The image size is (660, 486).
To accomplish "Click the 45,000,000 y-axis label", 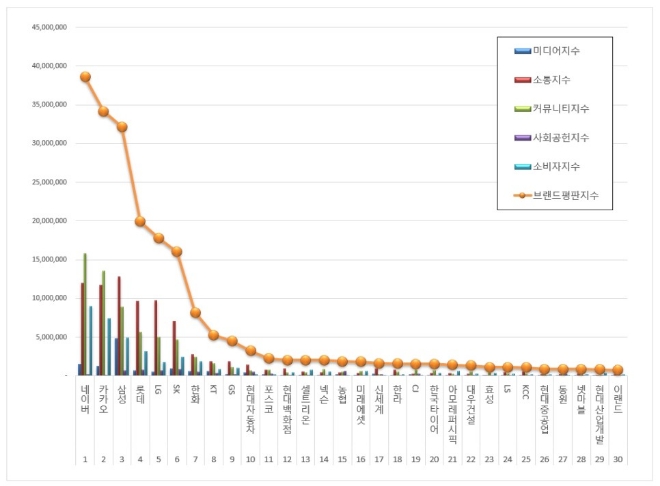I will point(46,28).
